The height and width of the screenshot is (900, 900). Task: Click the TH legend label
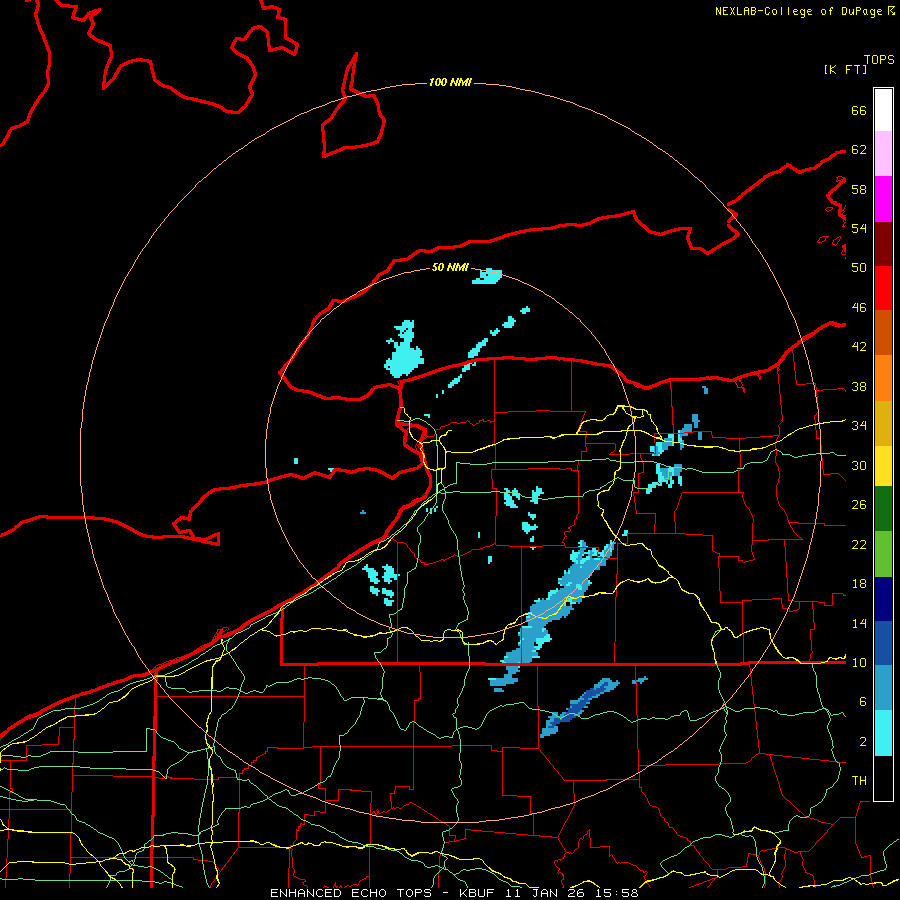coord(859,780)
